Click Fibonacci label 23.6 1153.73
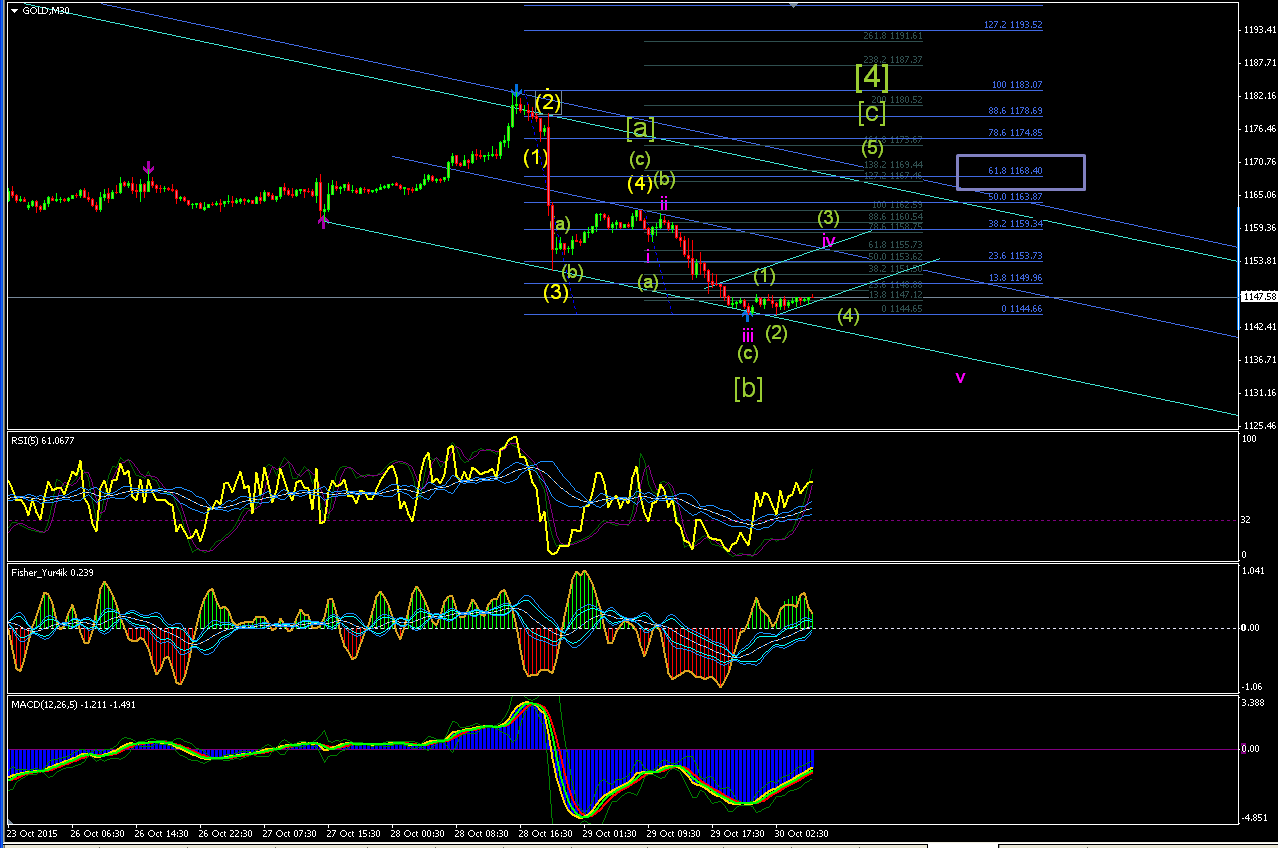The width and height of the screenshot is (1278, 848). click(x=1015, y=256)
